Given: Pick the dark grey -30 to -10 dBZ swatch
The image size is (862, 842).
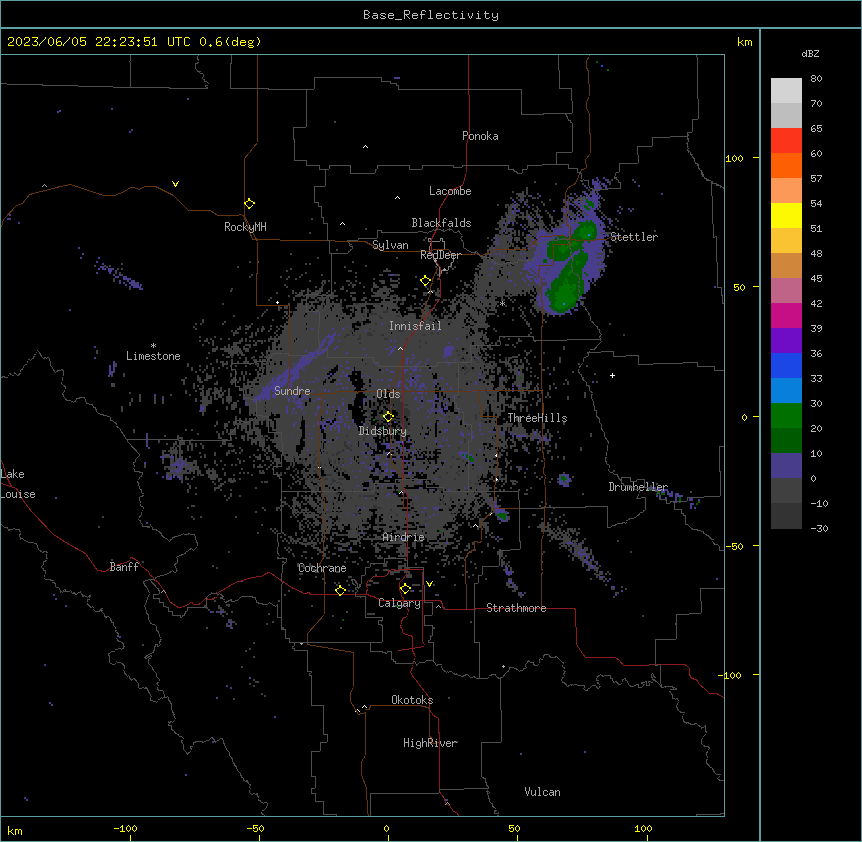Looking at the screenshot, I should click(786, 516).
